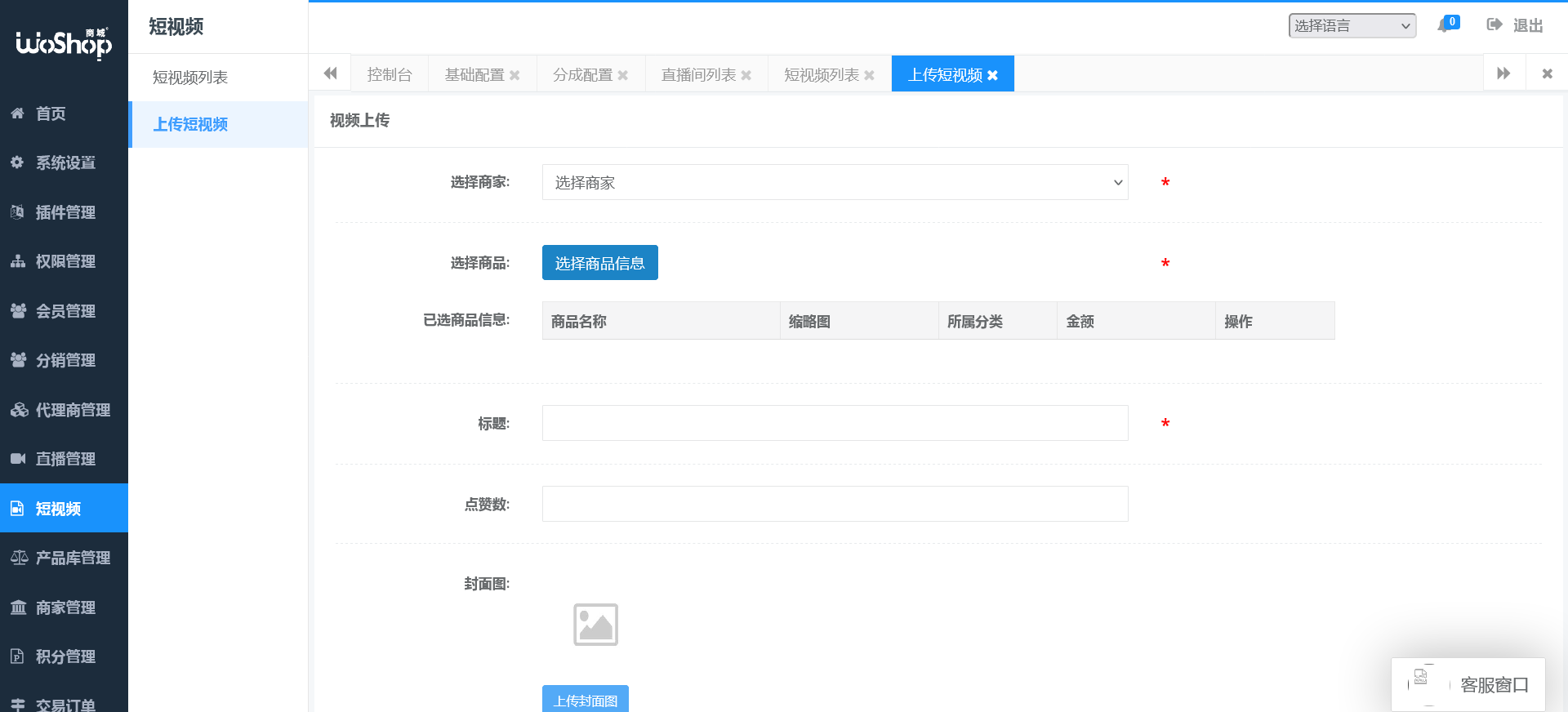Image resolution: width=1568 pixels, height=712 pixels.
Task: Open the 选择语言 language dropdown
Action: coord(1352,26)
